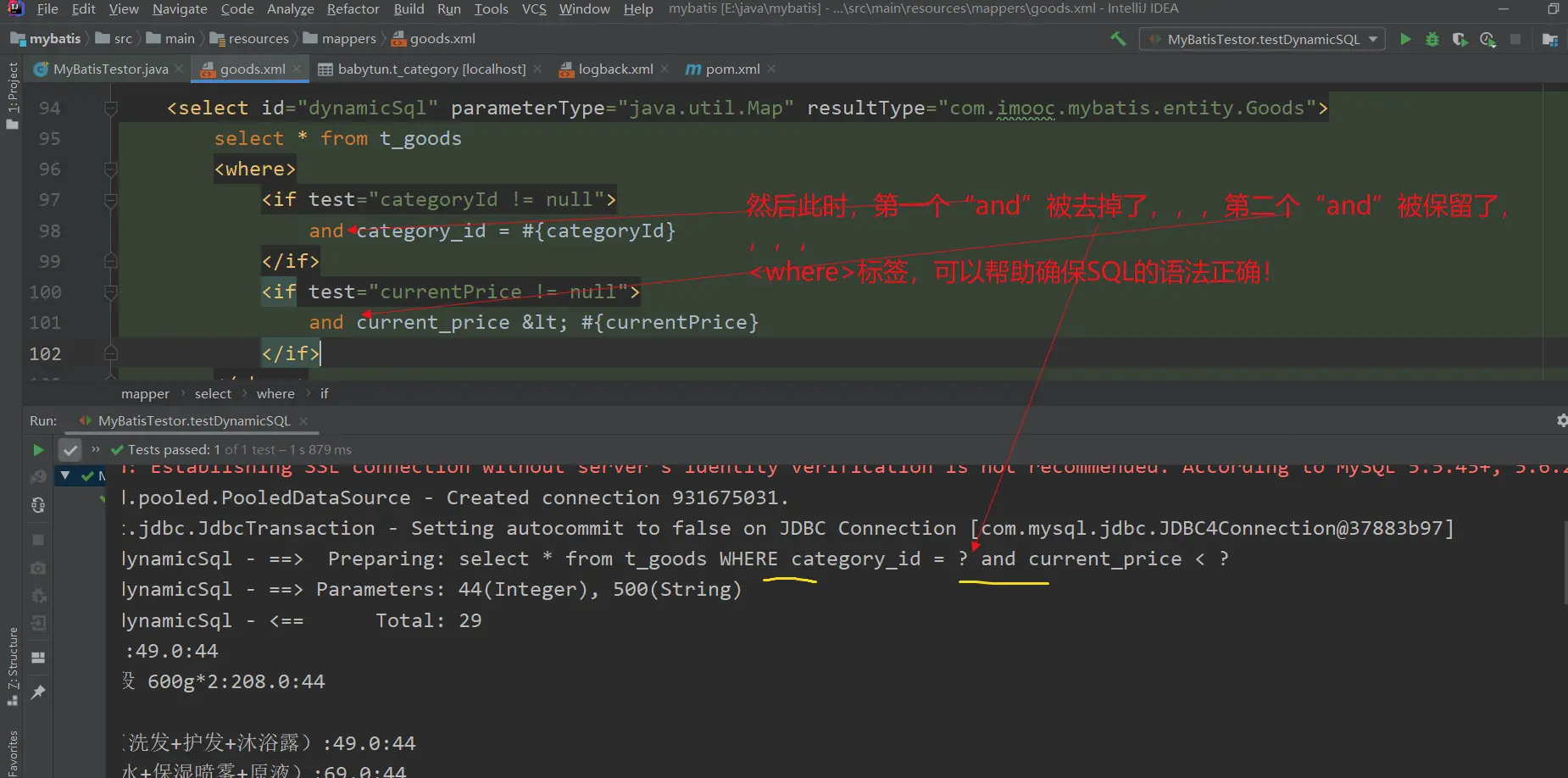
Task: Toggle Show Passed tests checkmark button
Action: click(x=70, y=450)
